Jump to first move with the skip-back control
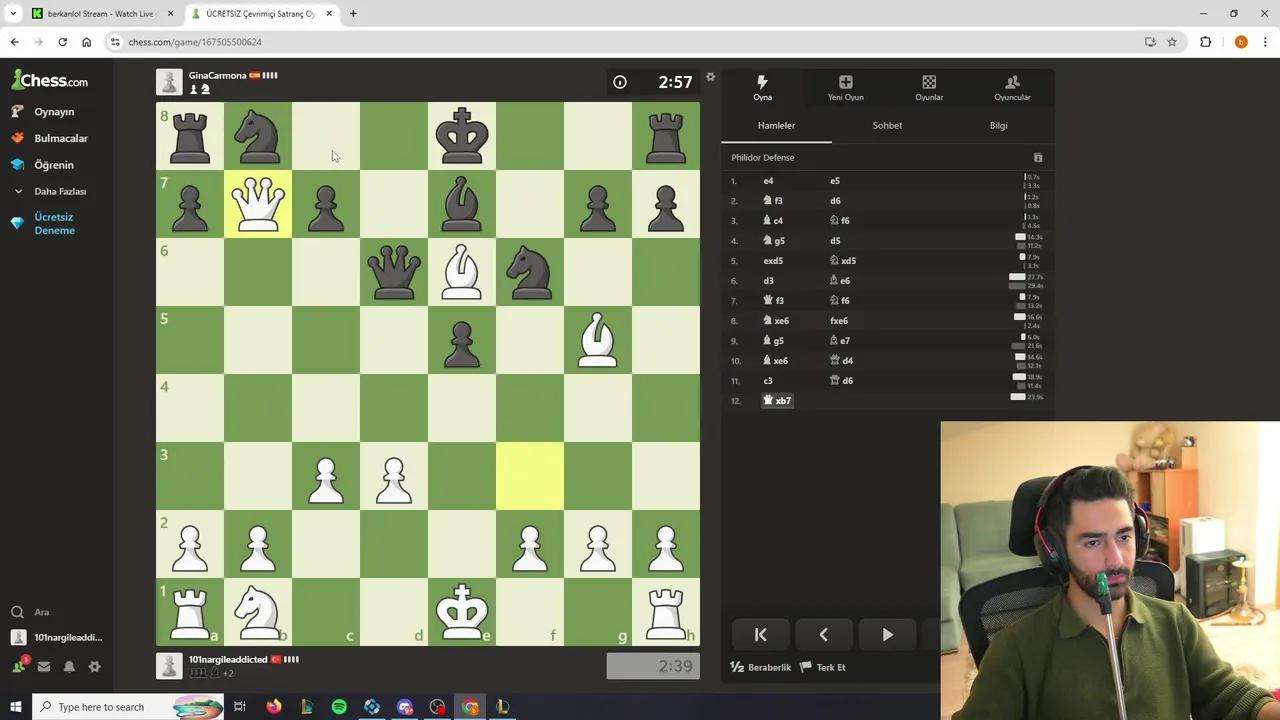 760,634
